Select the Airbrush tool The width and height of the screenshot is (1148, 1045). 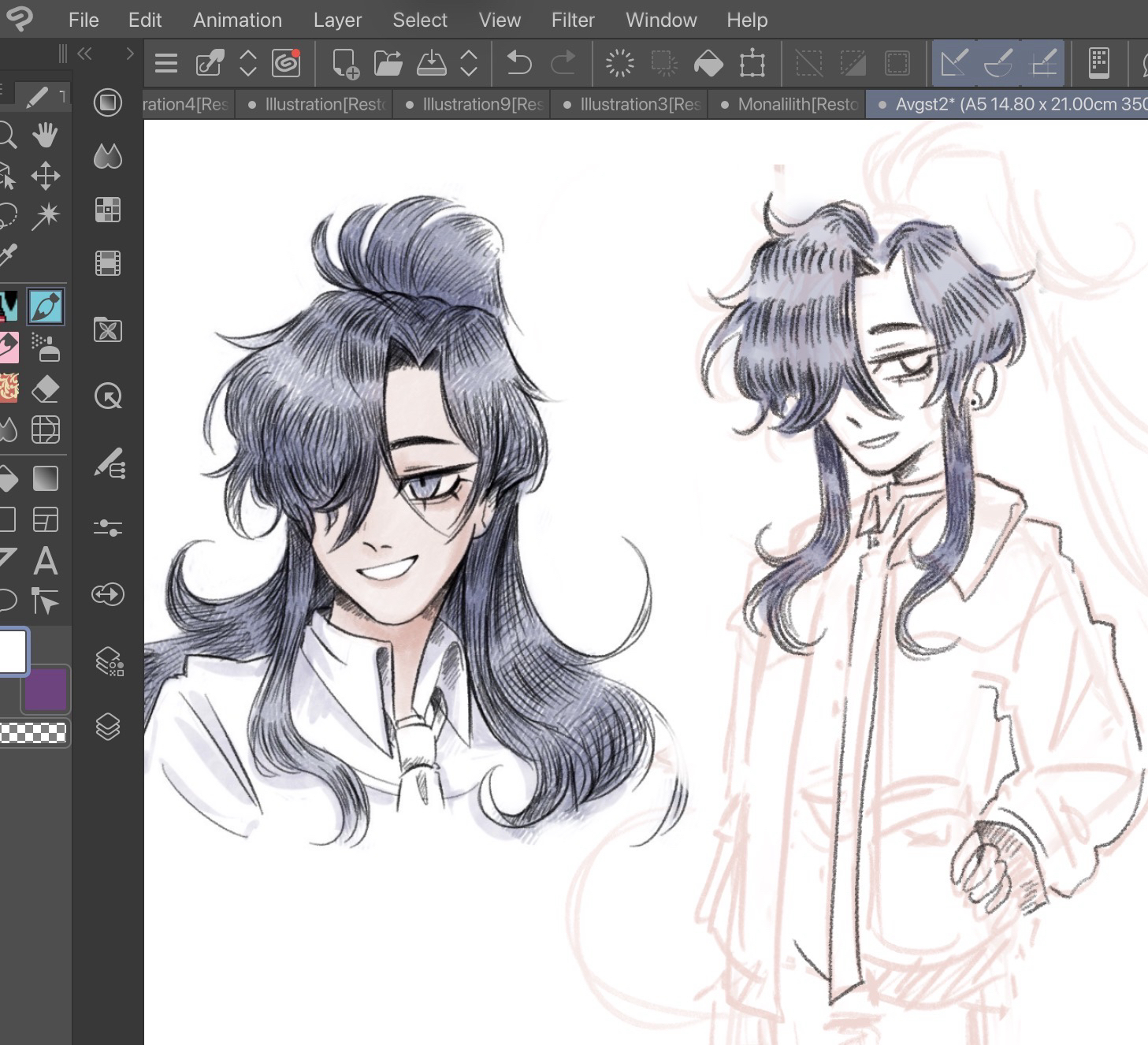(x=46, y=347)
